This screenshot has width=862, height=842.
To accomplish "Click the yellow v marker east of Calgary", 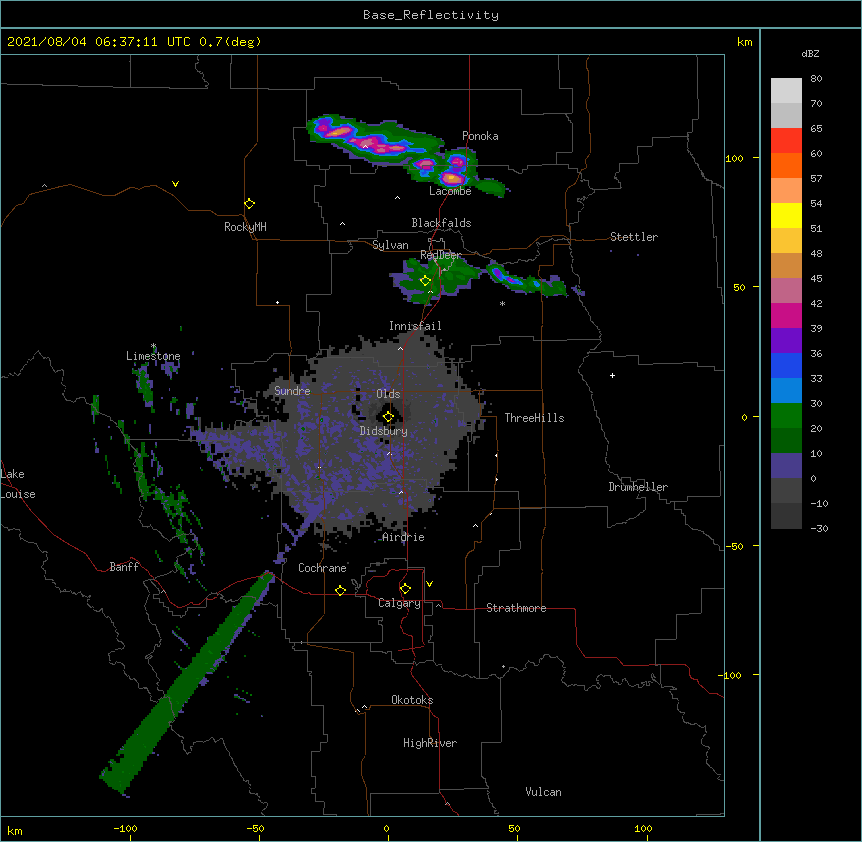I will click(429, 584).
